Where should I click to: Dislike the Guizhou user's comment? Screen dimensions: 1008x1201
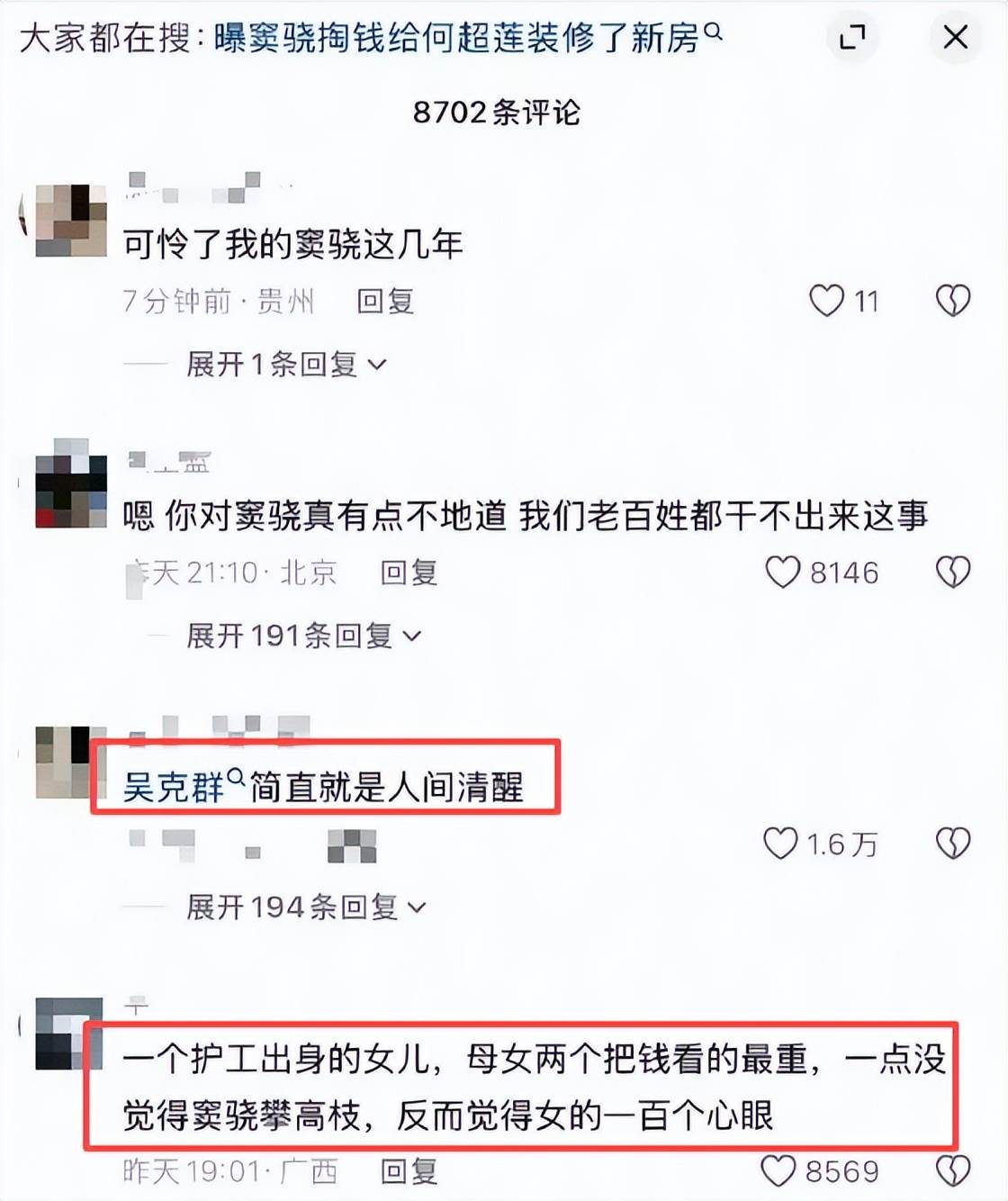coord(953,301)
